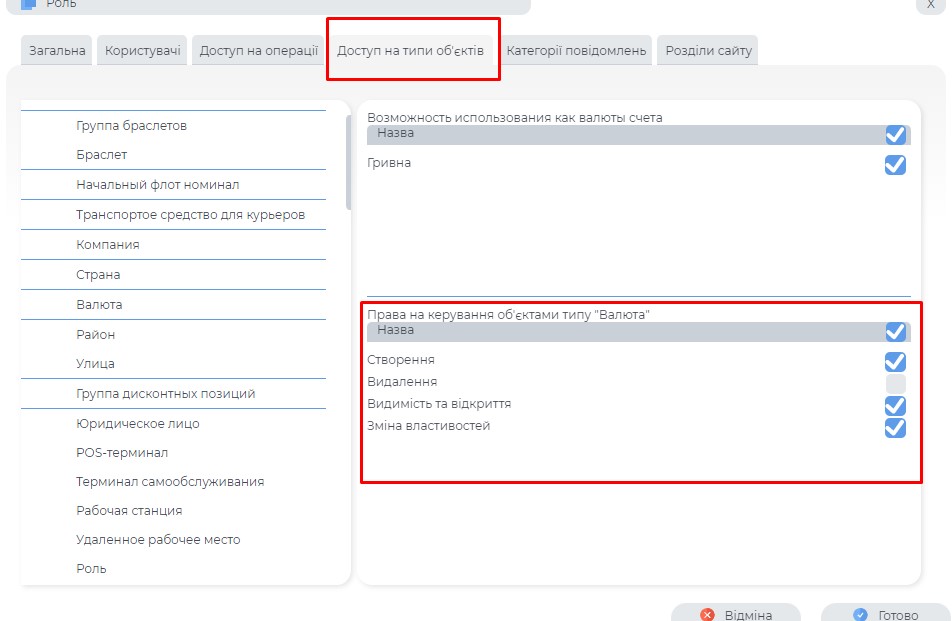Toggle the Назва header checkbox for currency rights
Viewport: 952px width, 621px height.
click(x=895, y=331)
